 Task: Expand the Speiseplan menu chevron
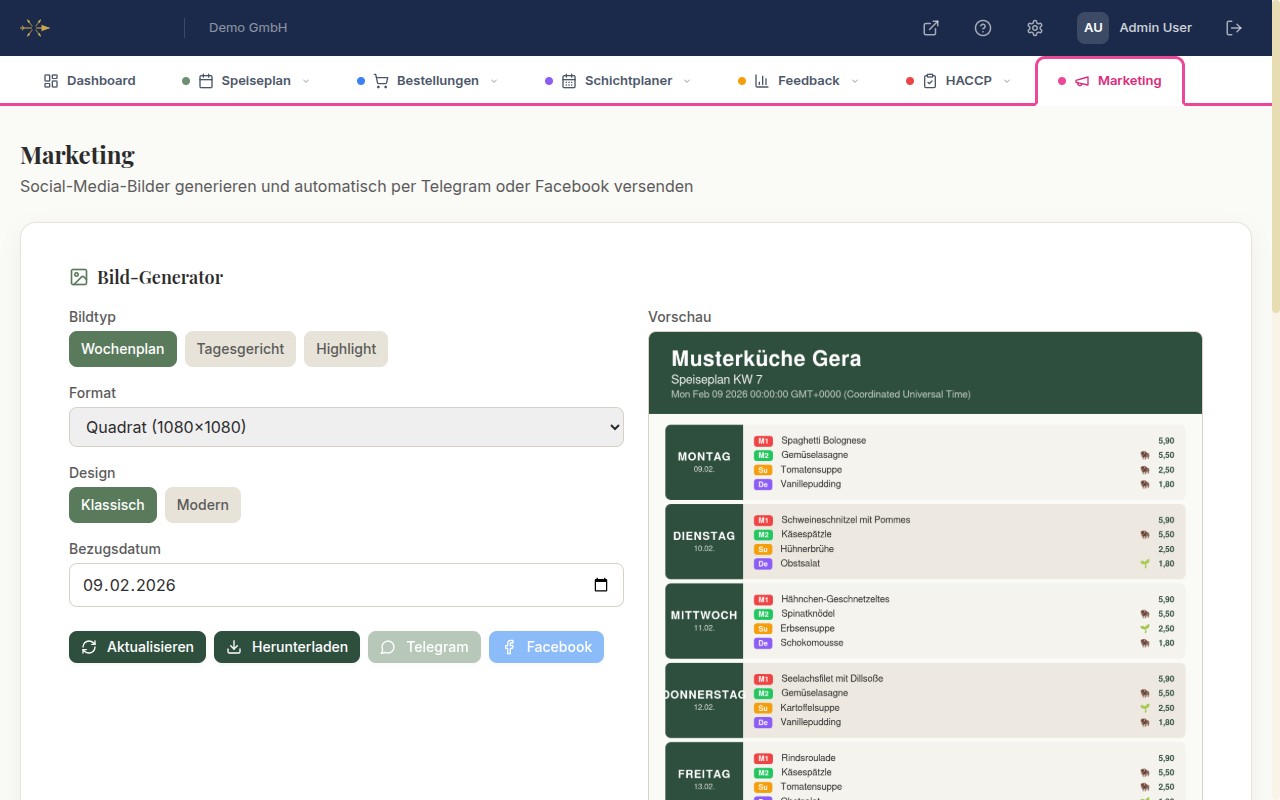(x=306, y=81)
